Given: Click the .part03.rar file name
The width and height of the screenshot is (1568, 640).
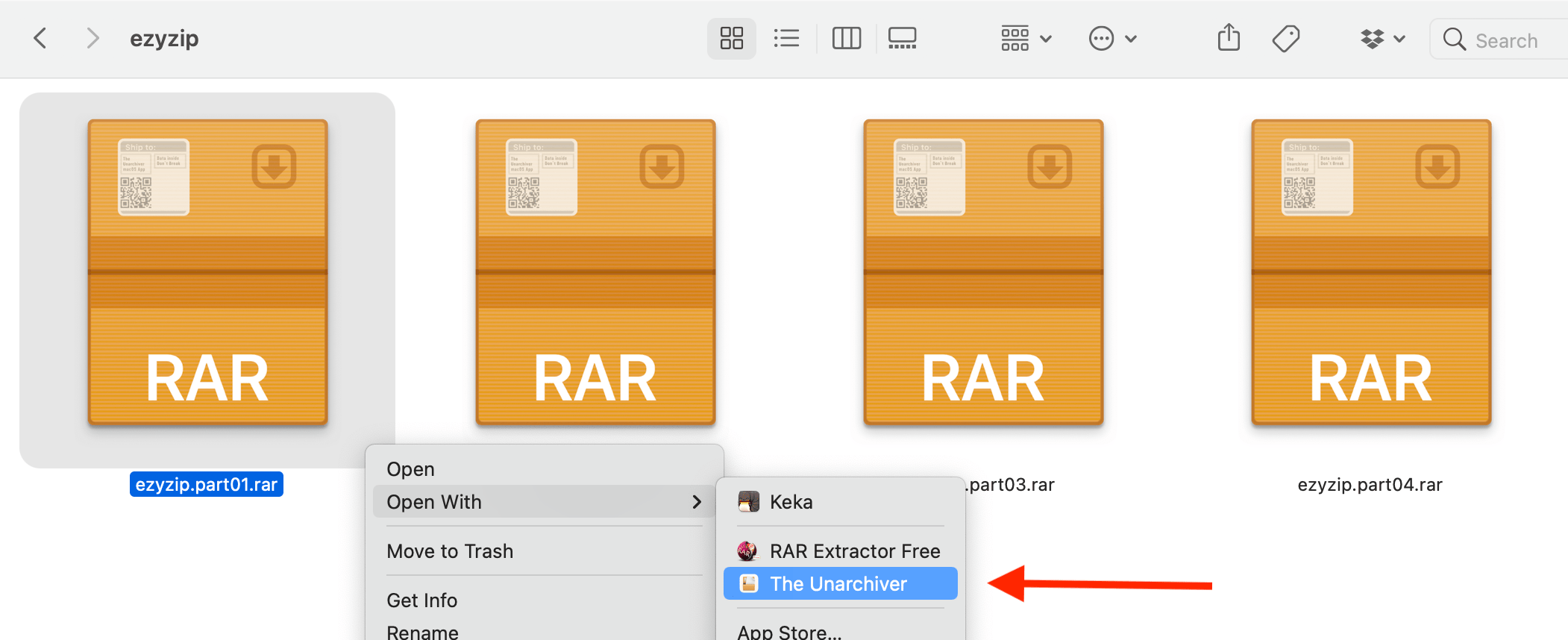Looking at the screenshot, I should (x=1010, y=485).
